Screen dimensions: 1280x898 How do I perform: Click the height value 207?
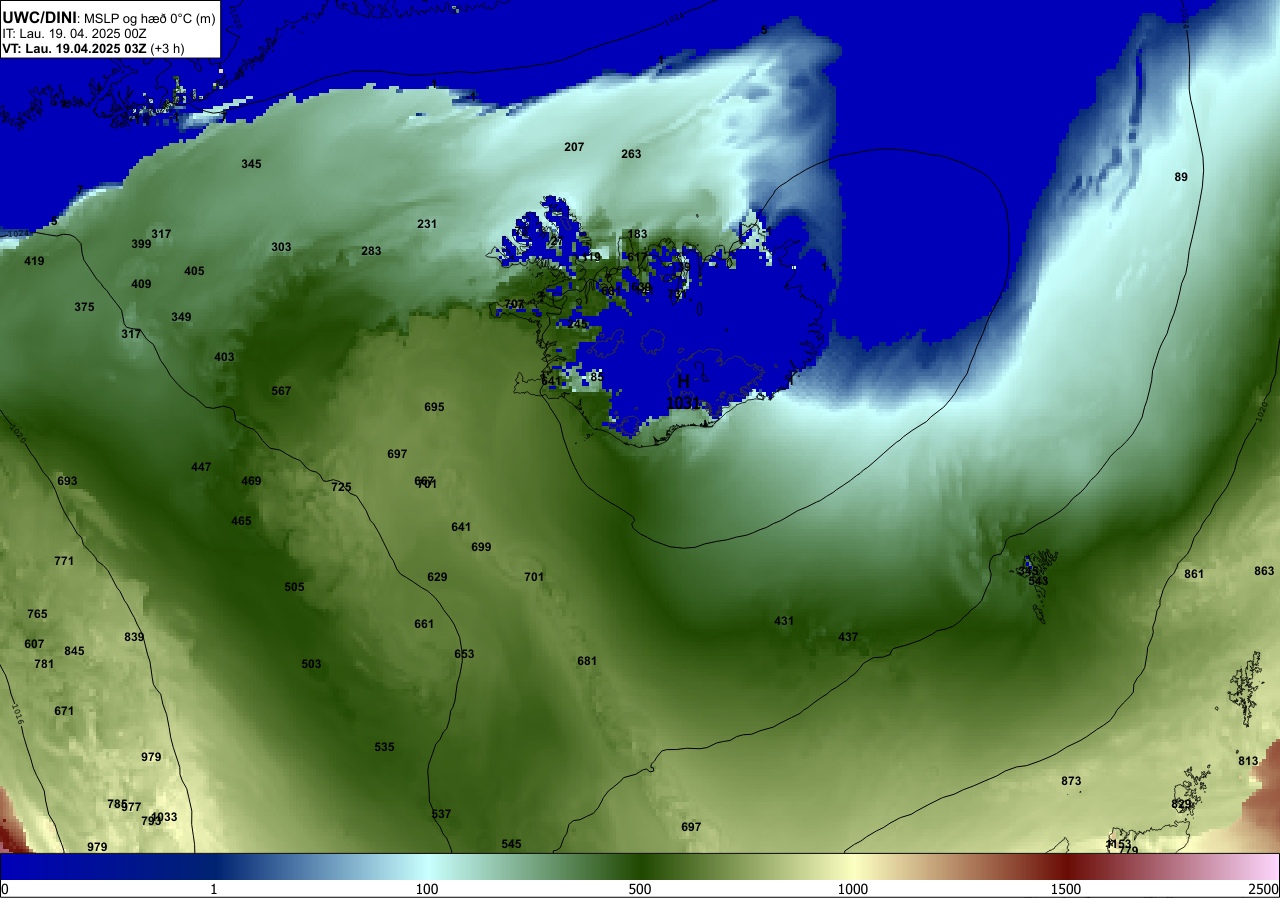click(x=574, y=147)
